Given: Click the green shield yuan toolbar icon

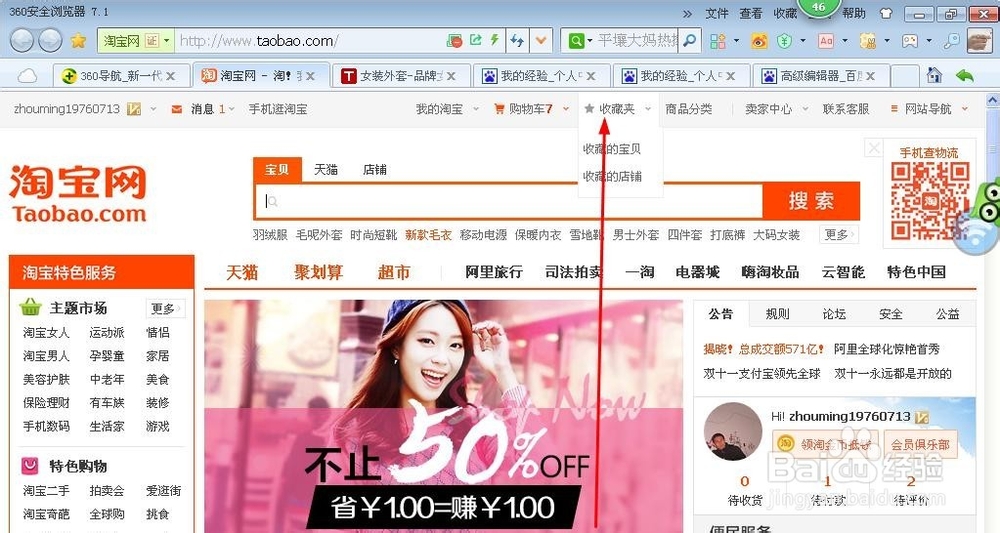Looking at the screenshot, I should (784, 41).
